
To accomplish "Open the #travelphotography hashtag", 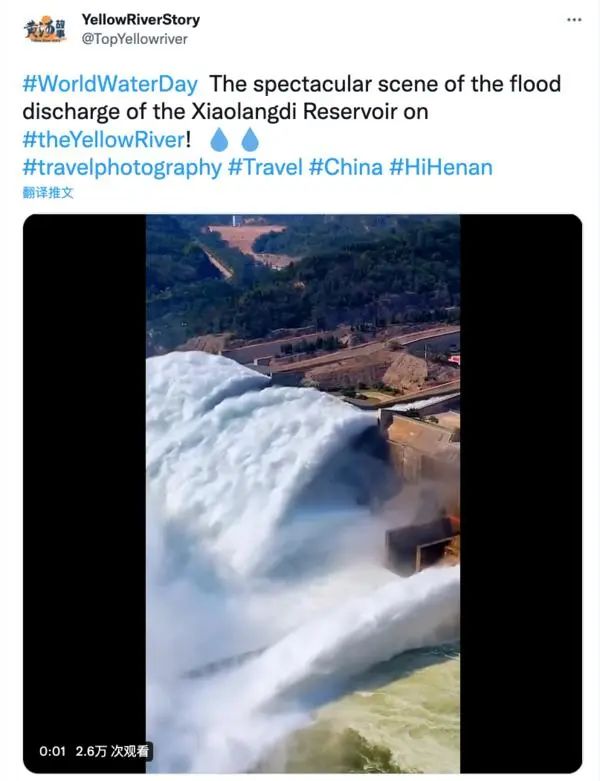I will pyautogui.click(x=122, y=167).
